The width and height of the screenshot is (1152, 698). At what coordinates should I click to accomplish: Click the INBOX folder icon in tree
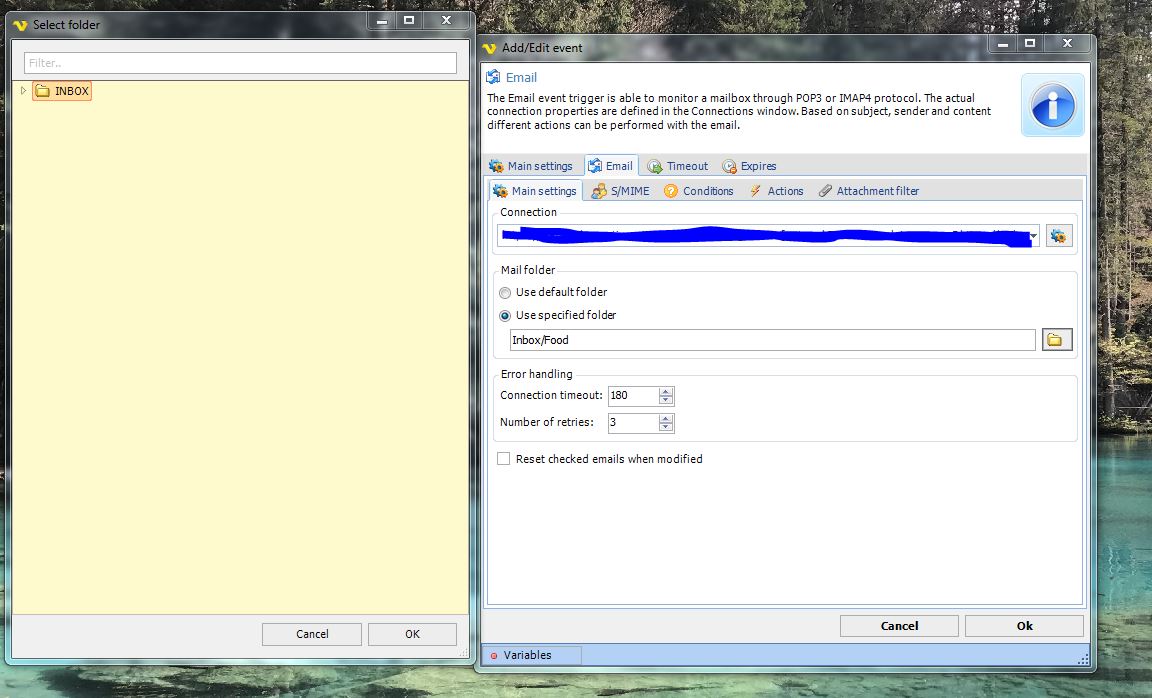(x=42, y=91)
